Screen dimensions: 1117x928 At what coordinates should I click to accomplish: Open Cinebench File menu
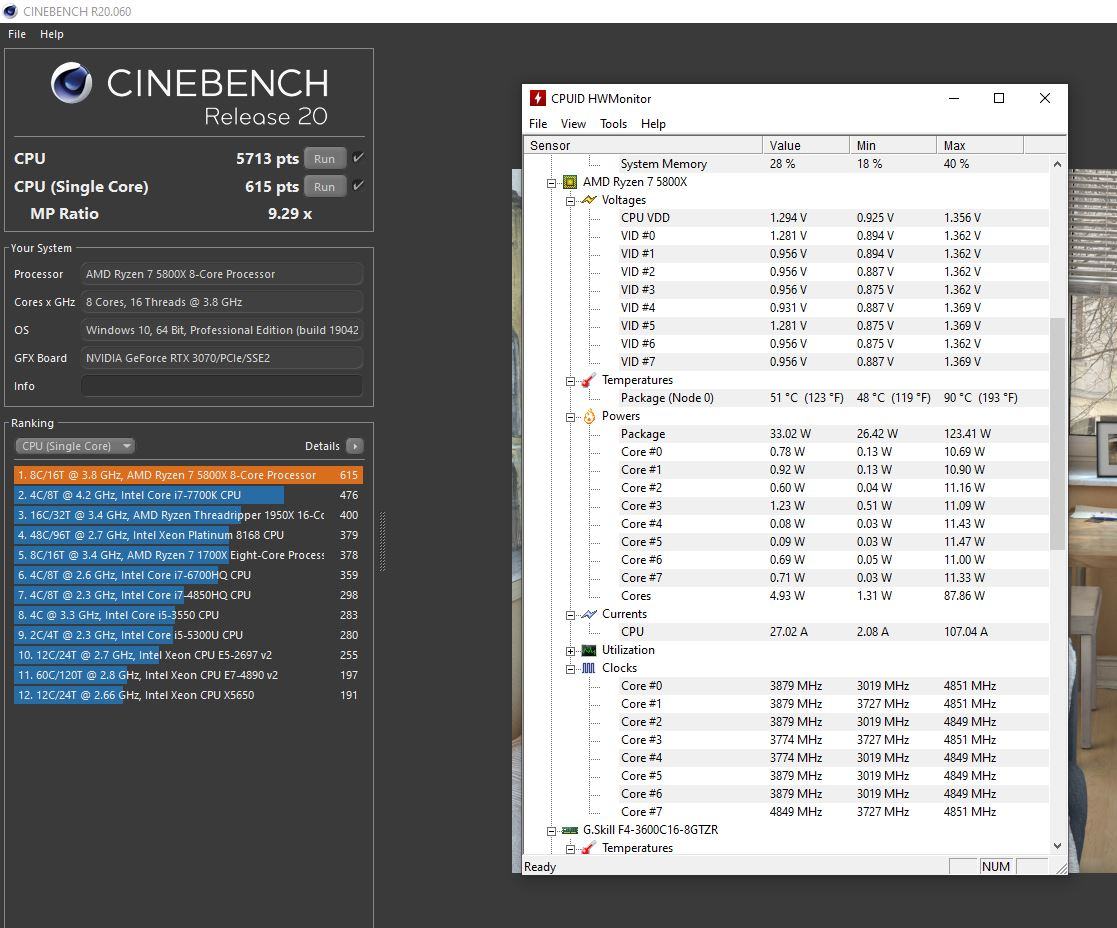point(17,33)
